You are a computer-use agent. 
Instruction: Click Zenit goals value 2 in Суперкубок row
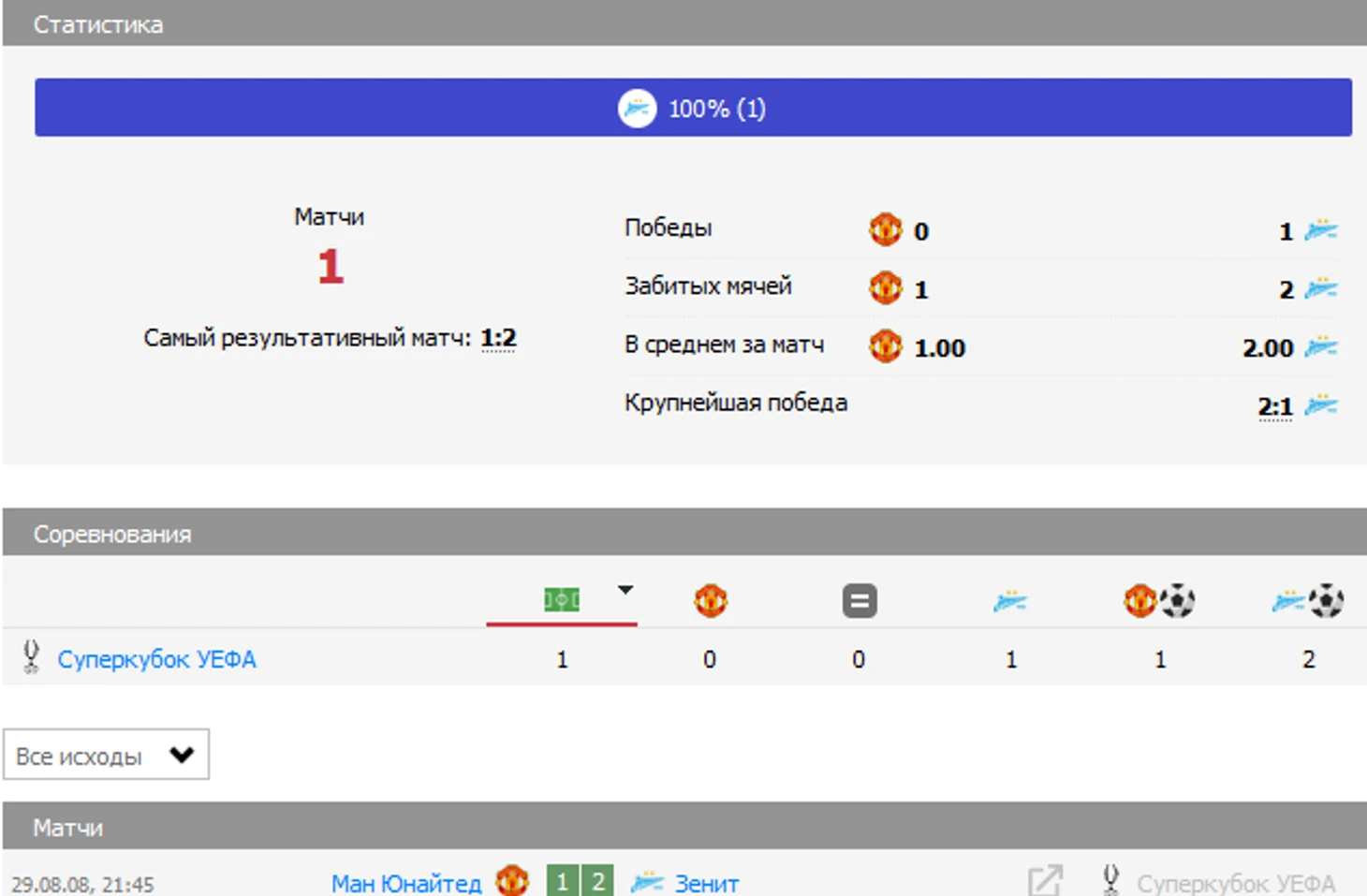click(1308, 659)
